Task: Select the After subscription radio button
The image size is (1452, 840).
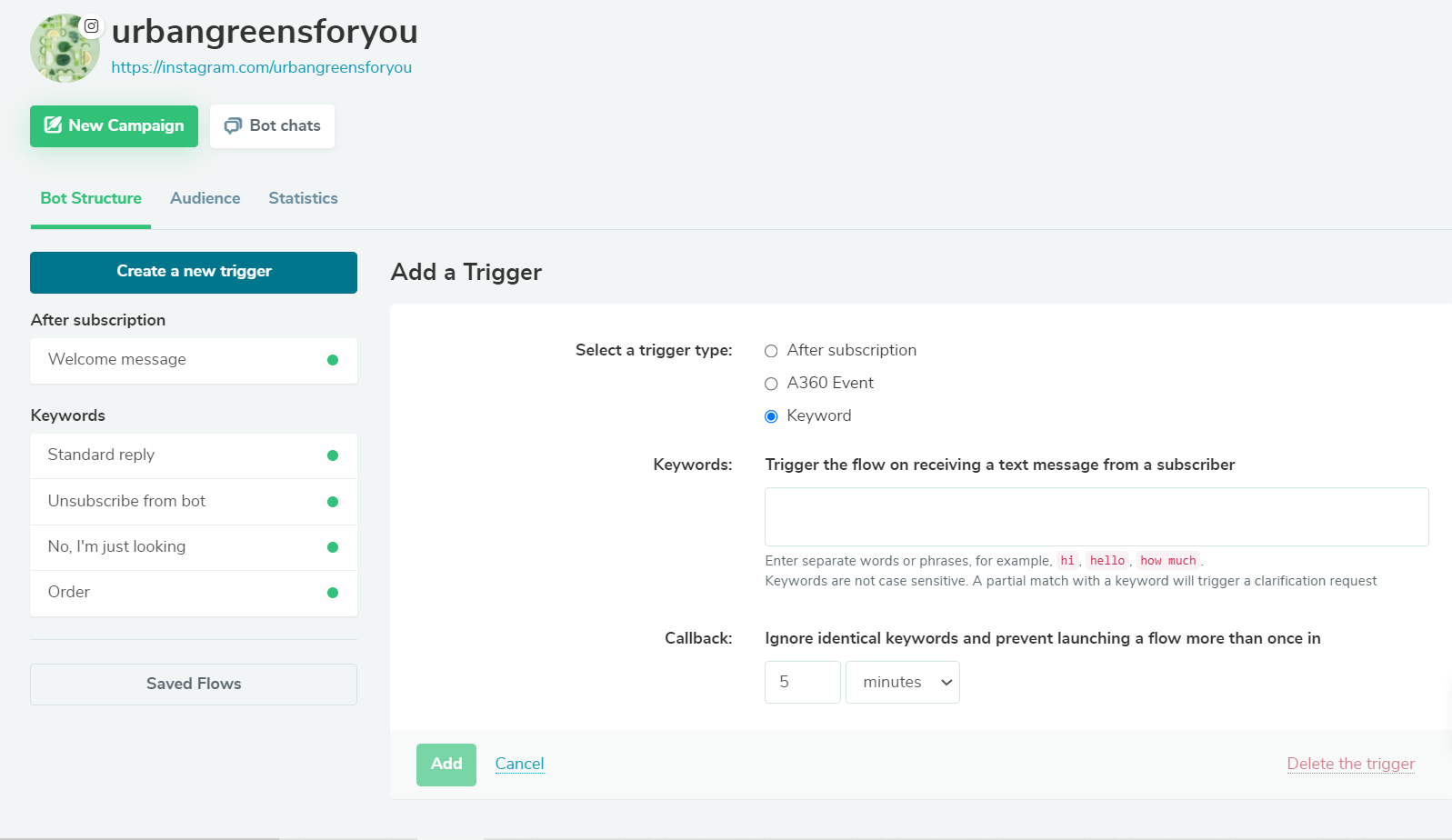Action: 771,351
